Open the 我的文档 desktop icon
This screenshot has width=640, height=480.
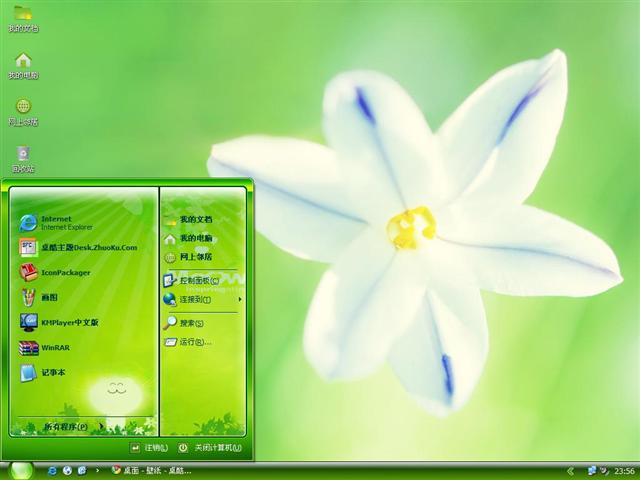(23, 18)
